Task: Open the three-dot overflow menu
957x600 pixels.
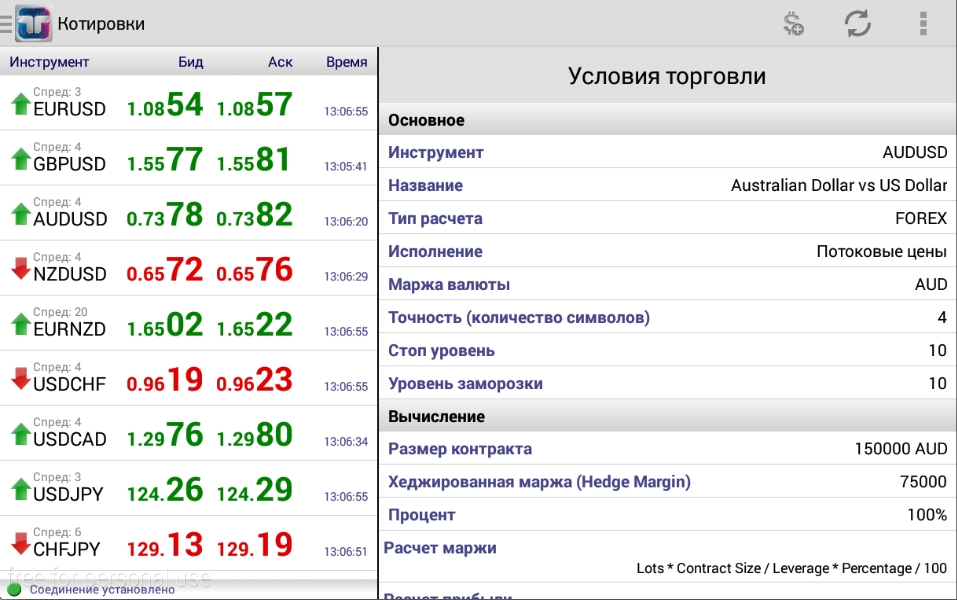Action: pos(922,24)
